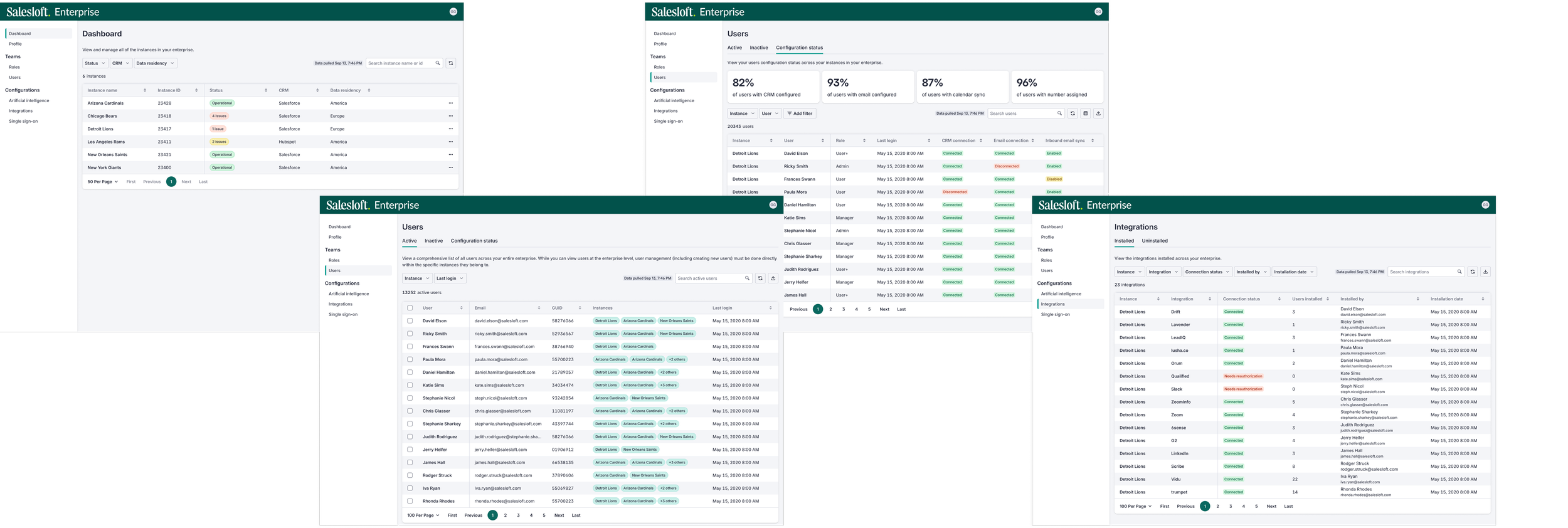
Task: Click export icon in Active users window
Action: coord(773,278)
